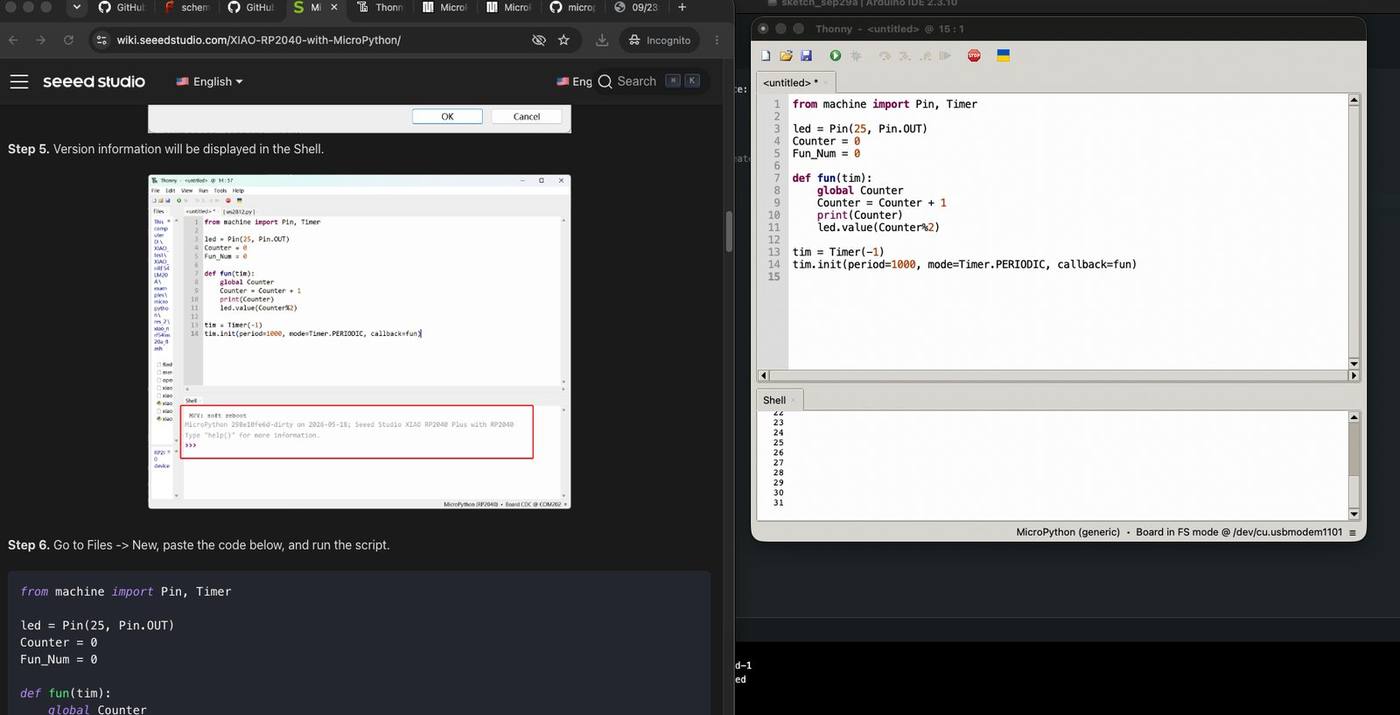Click the Shell scrollbar down arrow
This screenshot has width=1400, height=715.
(x=1354, y=514)
